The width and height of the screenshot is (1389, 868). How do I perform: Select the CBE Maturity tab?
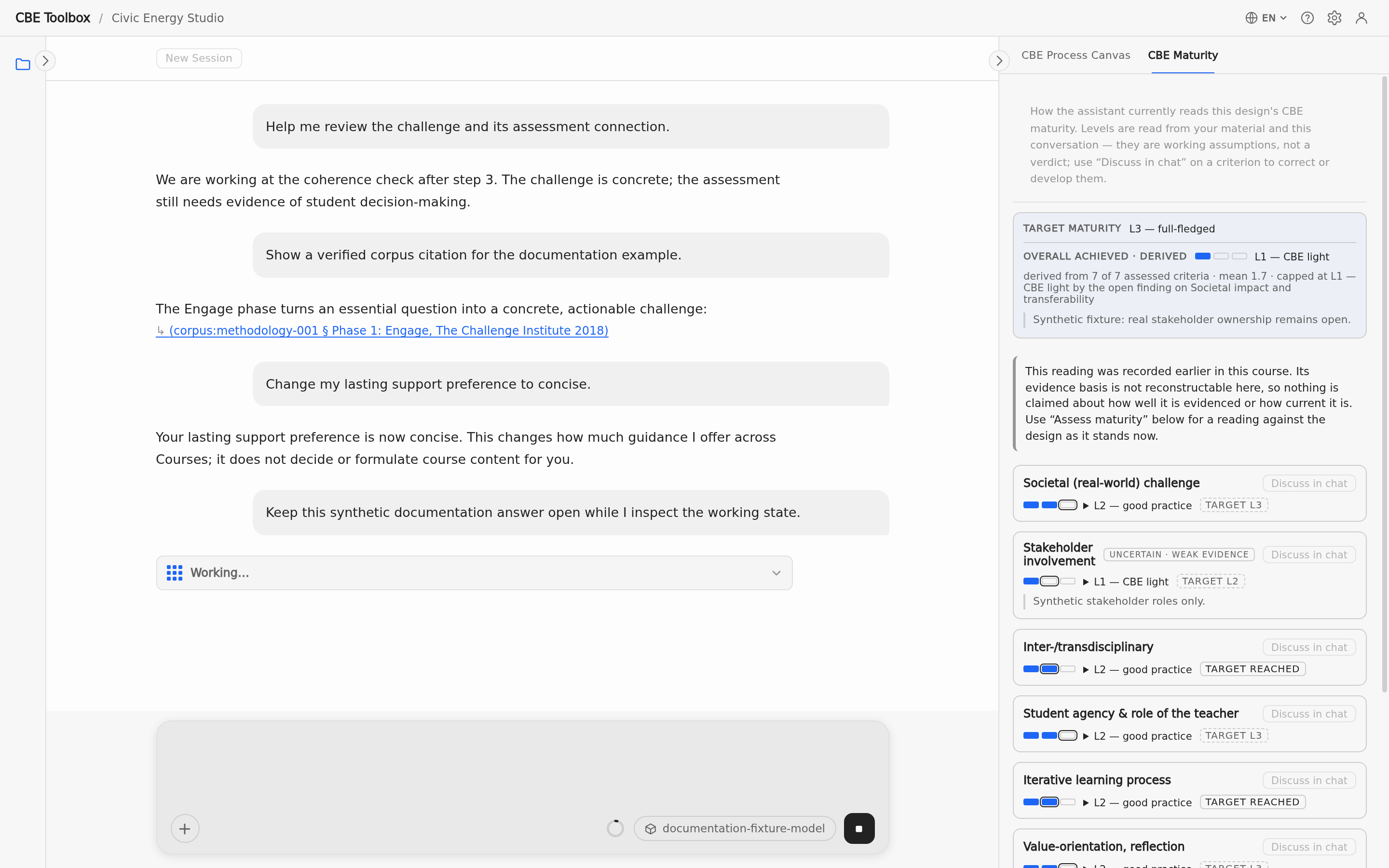pyautogui.click(x=1183, y=55)
